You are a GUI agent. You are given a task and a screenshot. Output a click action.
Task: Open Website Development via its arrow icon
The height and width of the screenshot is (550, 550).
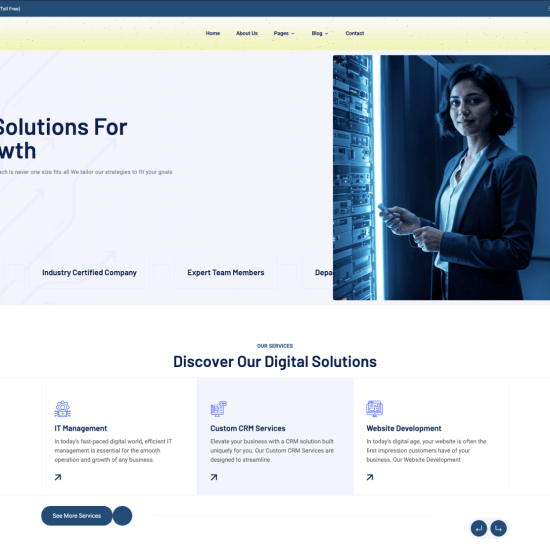pos(370,477)
